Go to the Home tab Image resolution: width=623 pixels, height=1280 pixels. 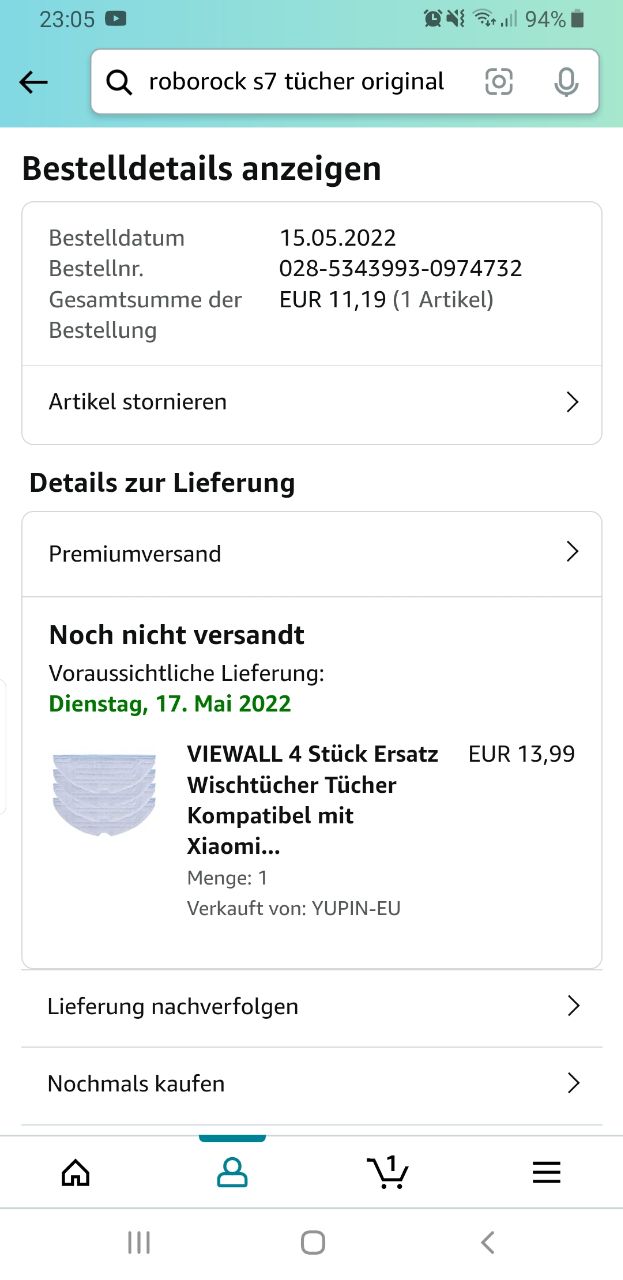[76, 1172]
